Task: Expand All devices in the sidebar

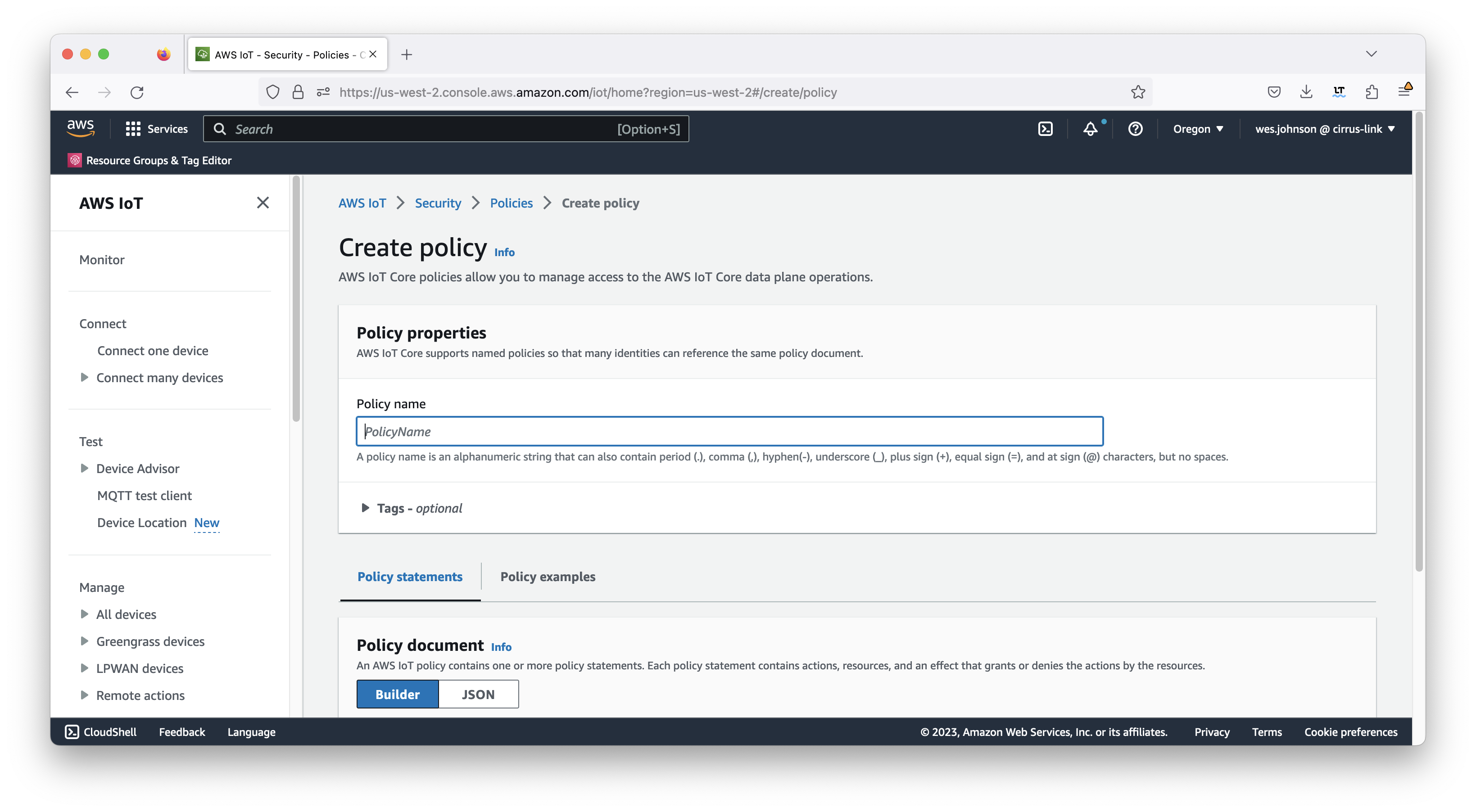Action: click(x=84, y=614)
